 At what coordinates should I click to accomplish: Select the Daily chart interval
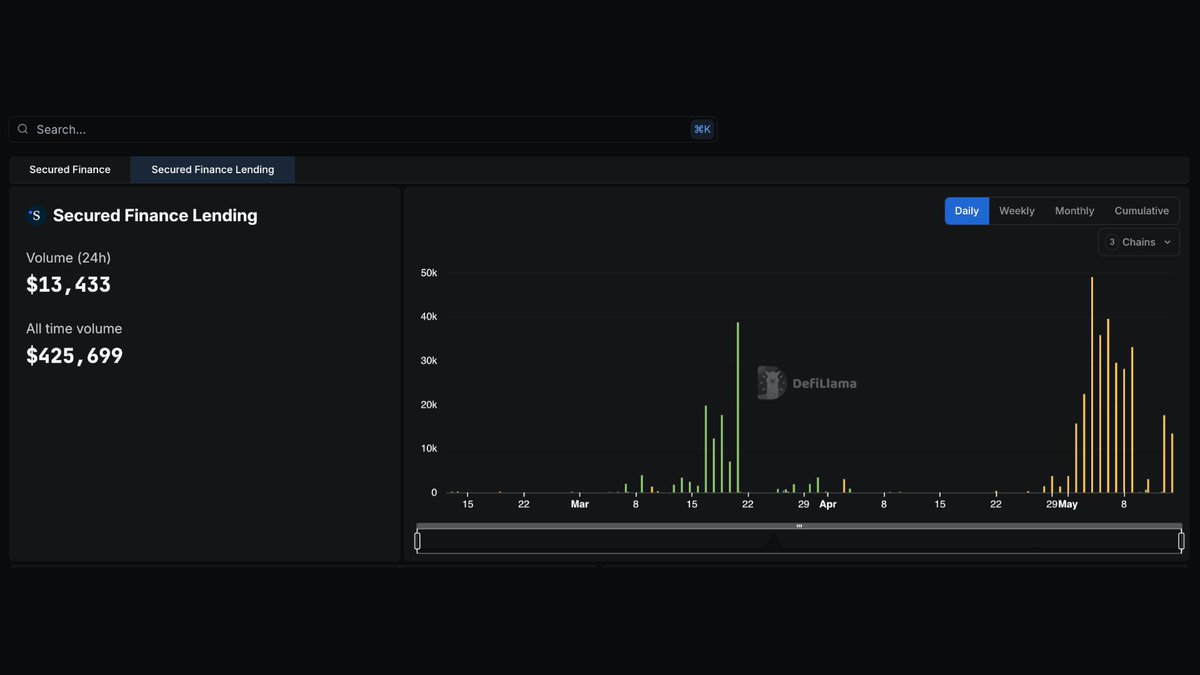click(967, 211)
